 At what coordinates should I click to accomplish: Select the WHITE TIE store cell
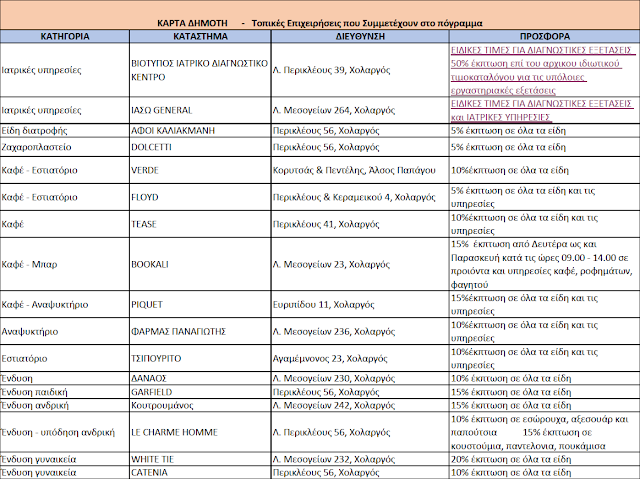(x=200, y=459)
